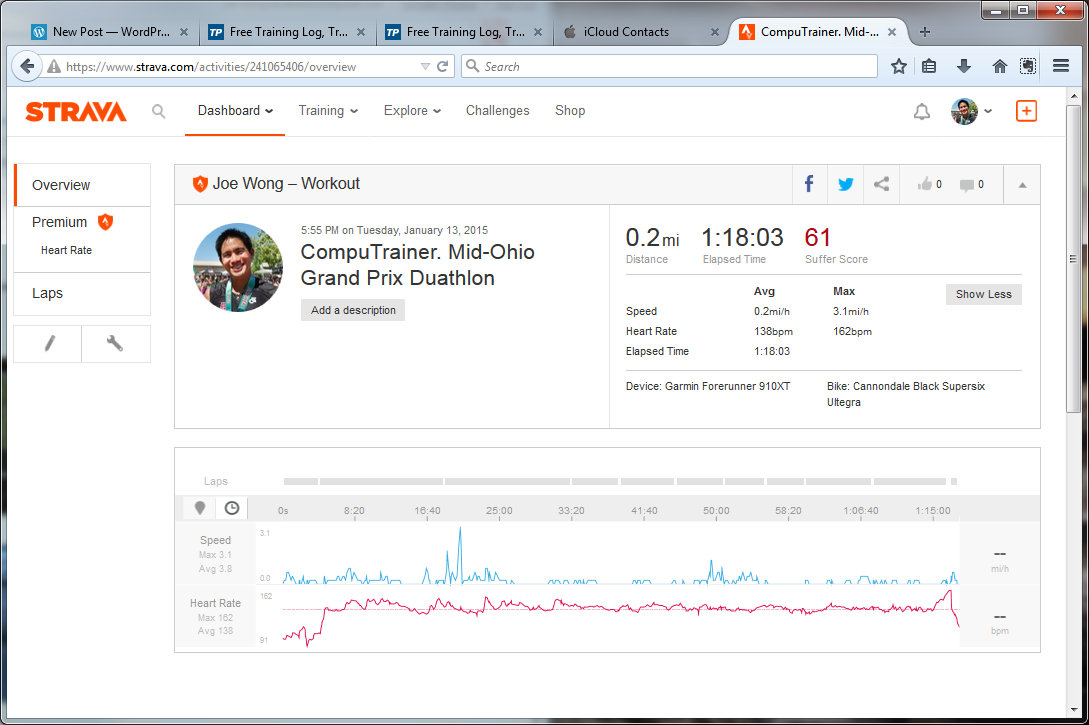This screenshot has height=725, width=1089.
Task: Expand the Dashboard dropdown menu
Action: [x=235, y=111]
